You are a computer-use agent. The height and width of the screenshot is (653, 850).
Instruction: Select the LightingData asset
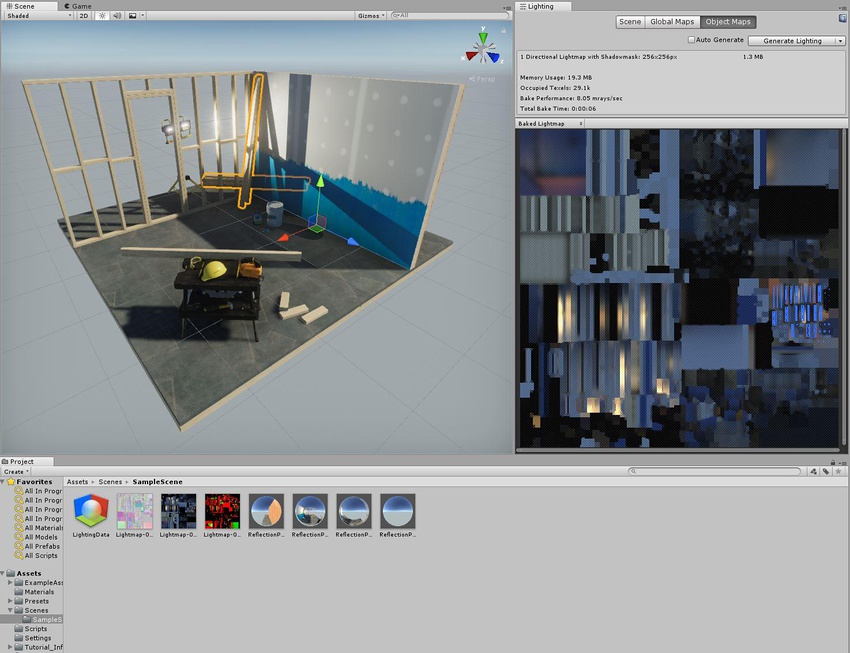point(92,512)
